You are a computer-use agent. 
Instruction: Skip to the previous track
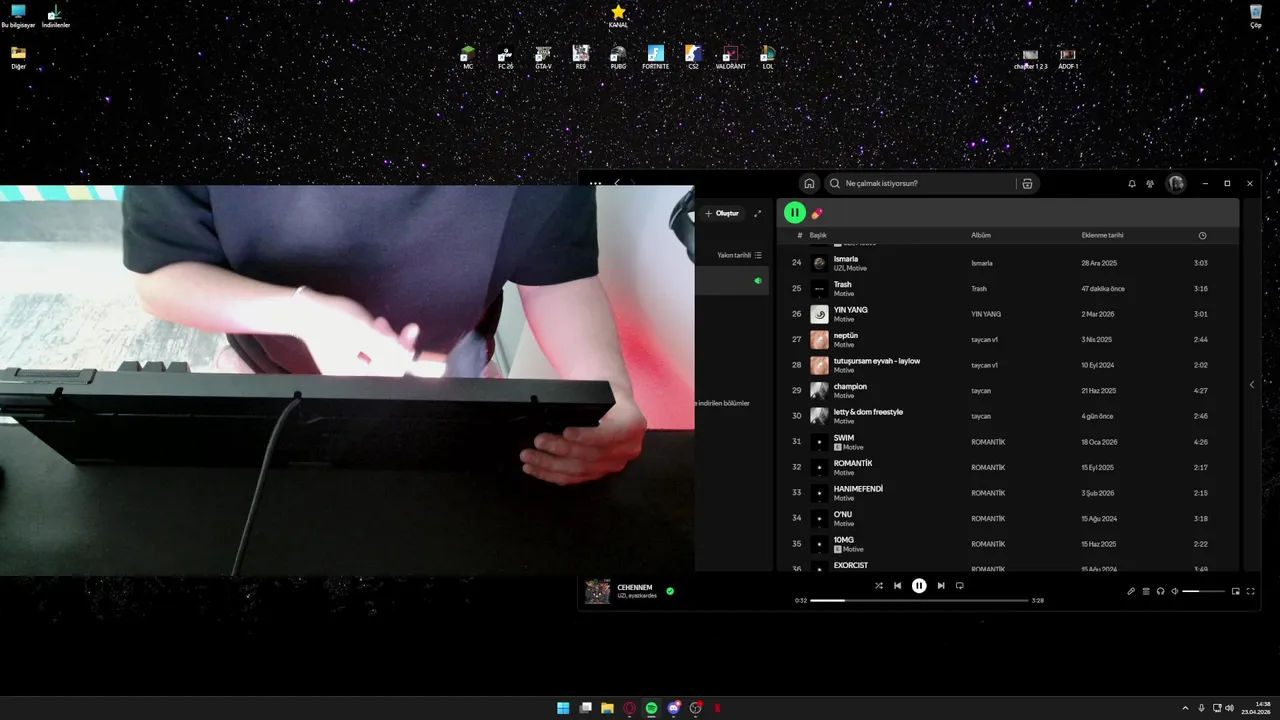898,586
